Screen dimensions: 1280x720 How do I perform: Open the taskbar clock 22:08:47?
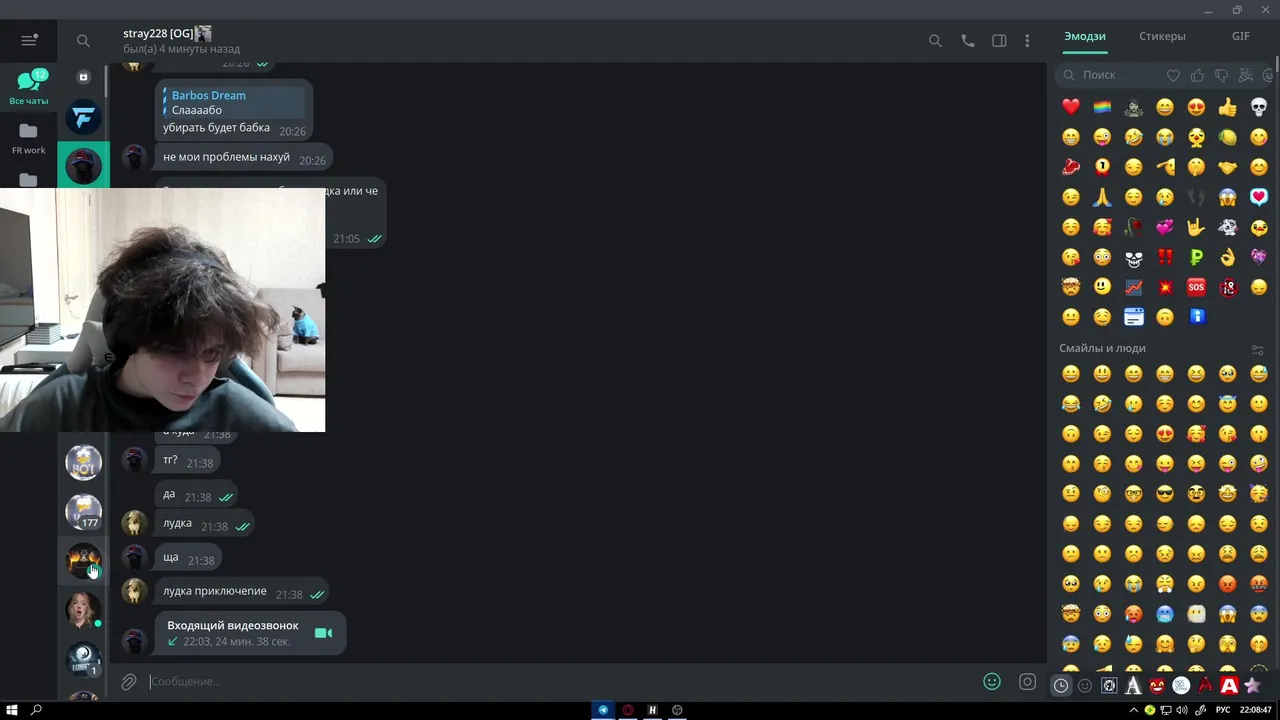[1256, 710]
